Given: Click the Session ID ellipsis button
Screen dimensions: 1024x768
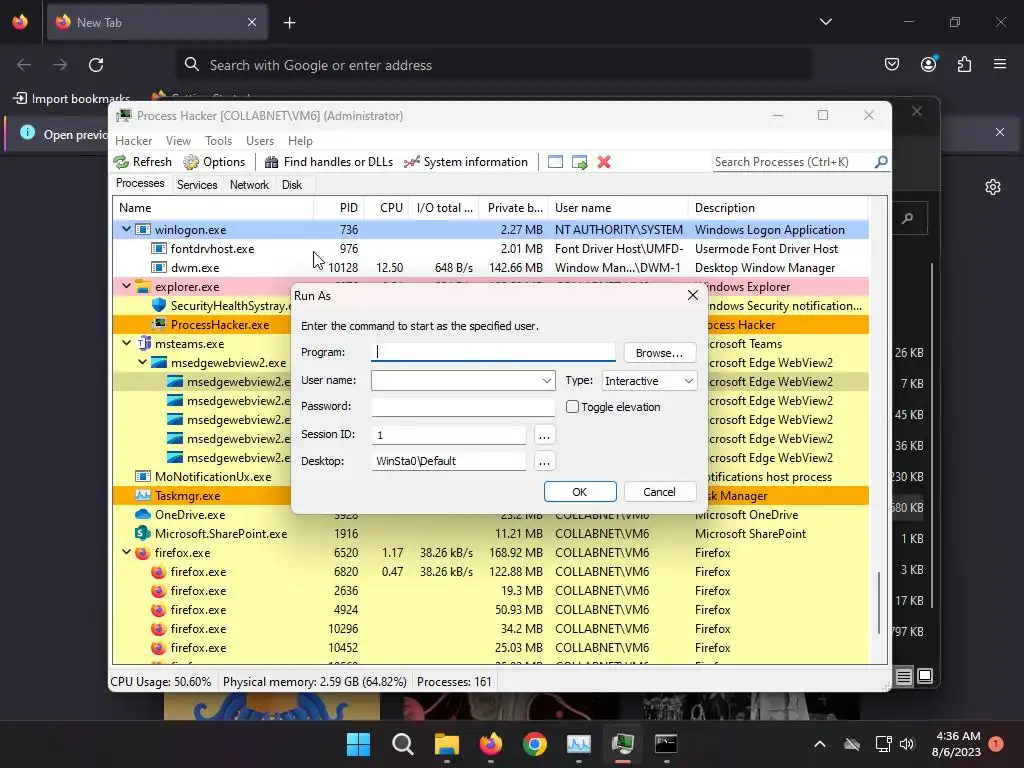Looking at the screenshot, I should (x=544, y=435).
